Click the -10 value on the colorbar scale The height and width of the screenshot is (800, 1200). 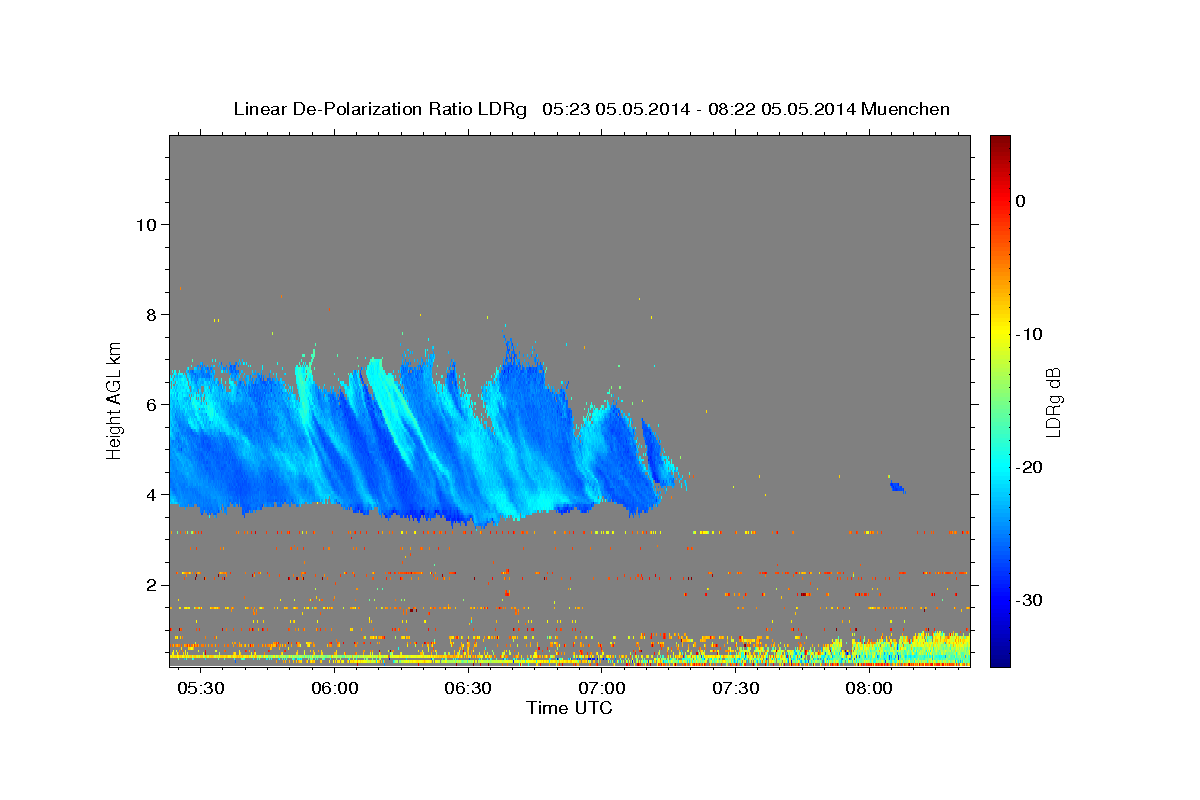[1030, 334]
